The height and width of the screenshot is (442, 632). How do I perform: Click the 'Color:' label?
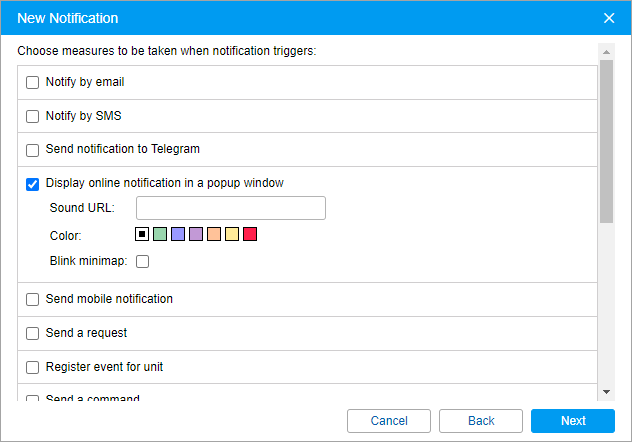[x=65, y=235]
